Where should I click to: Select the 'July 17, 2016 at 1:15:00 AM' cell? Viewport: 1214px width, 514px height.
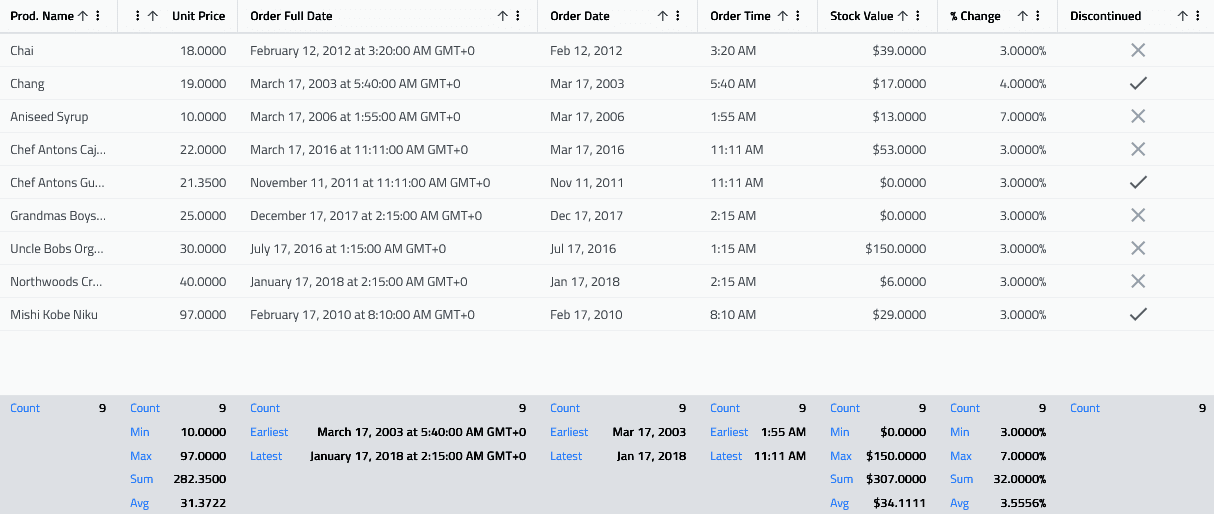click(388, 248)
